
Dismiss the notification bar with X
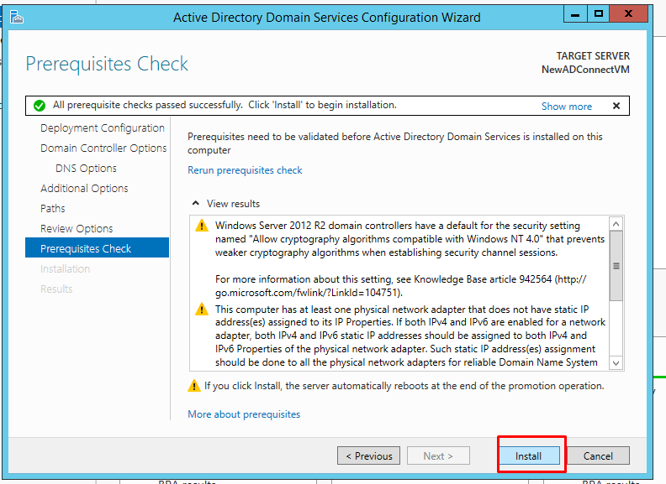(616, 105)
